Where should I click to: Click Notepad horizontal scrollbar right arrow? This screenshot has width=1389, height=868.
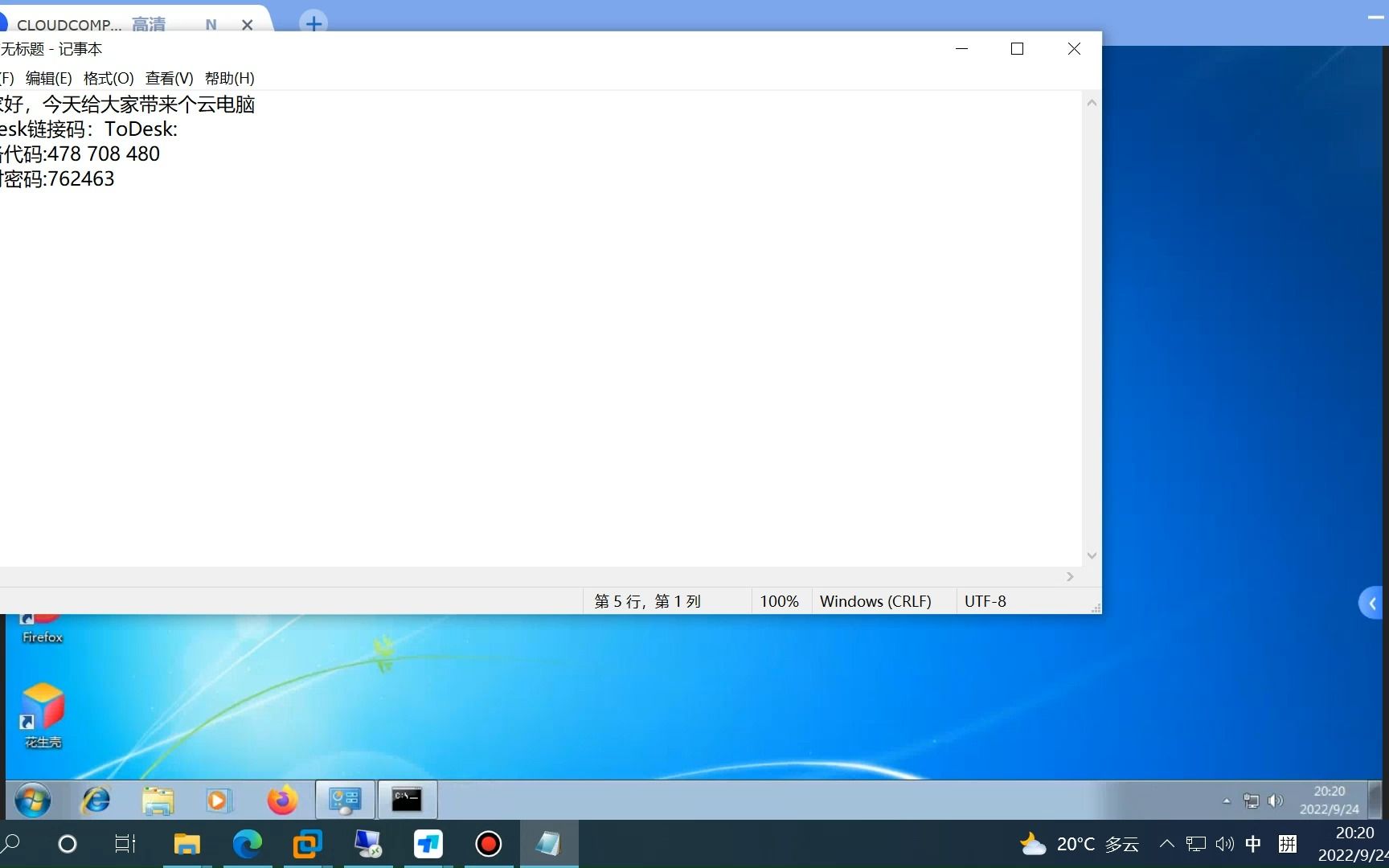tap(1070, 576)
